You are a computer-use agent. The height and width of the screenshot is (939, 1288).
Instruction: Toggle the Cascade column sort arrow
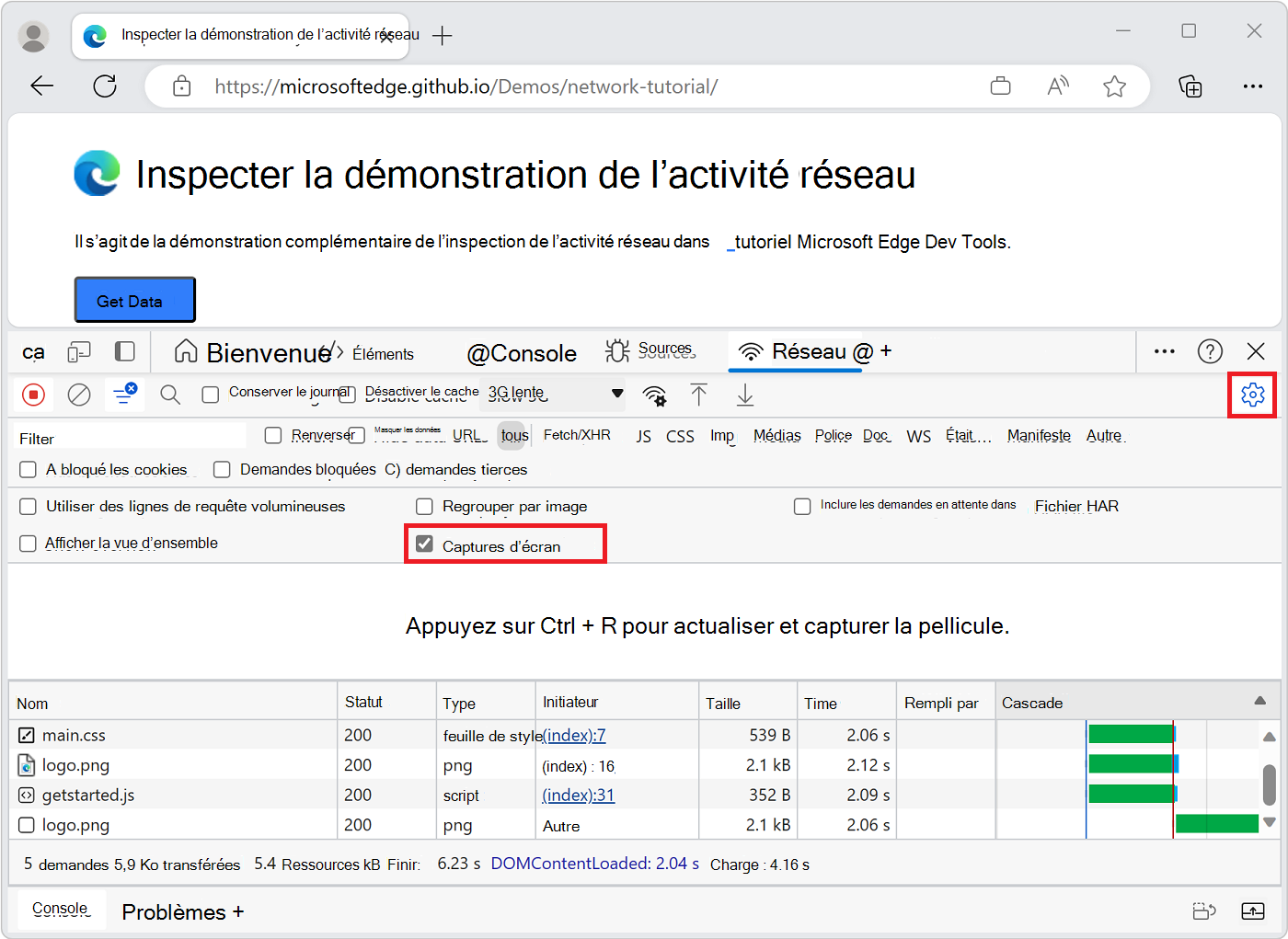1260,700
